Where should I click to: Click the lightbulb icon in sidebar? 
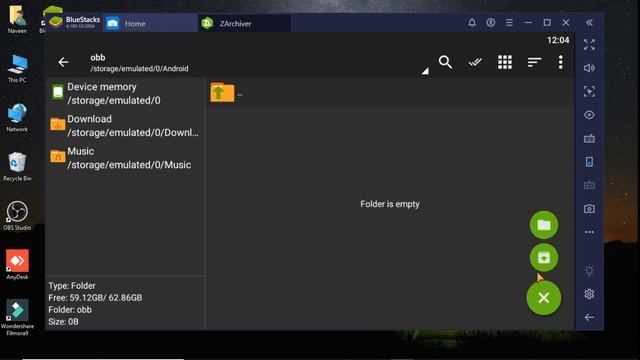(x=589, y=271)
